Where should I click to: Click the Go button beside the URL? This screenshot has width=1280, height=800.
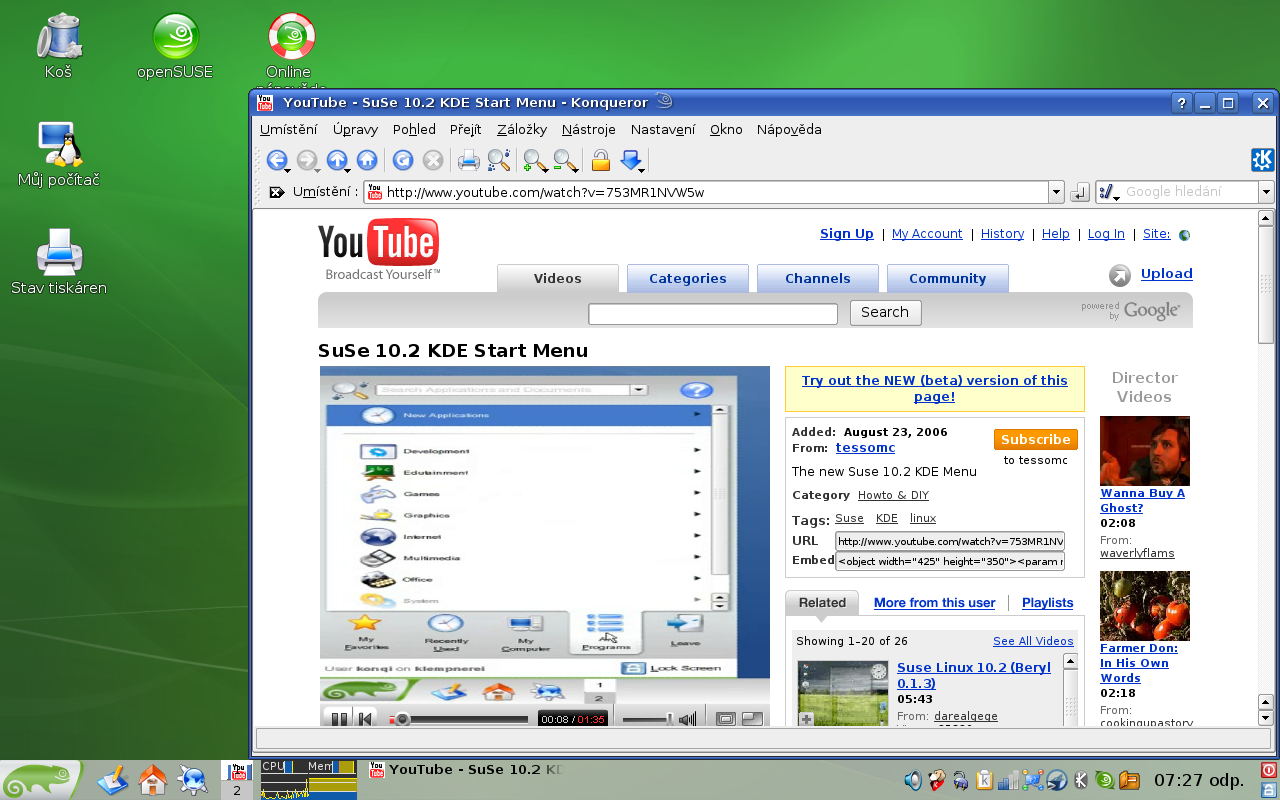point(1079,192)
